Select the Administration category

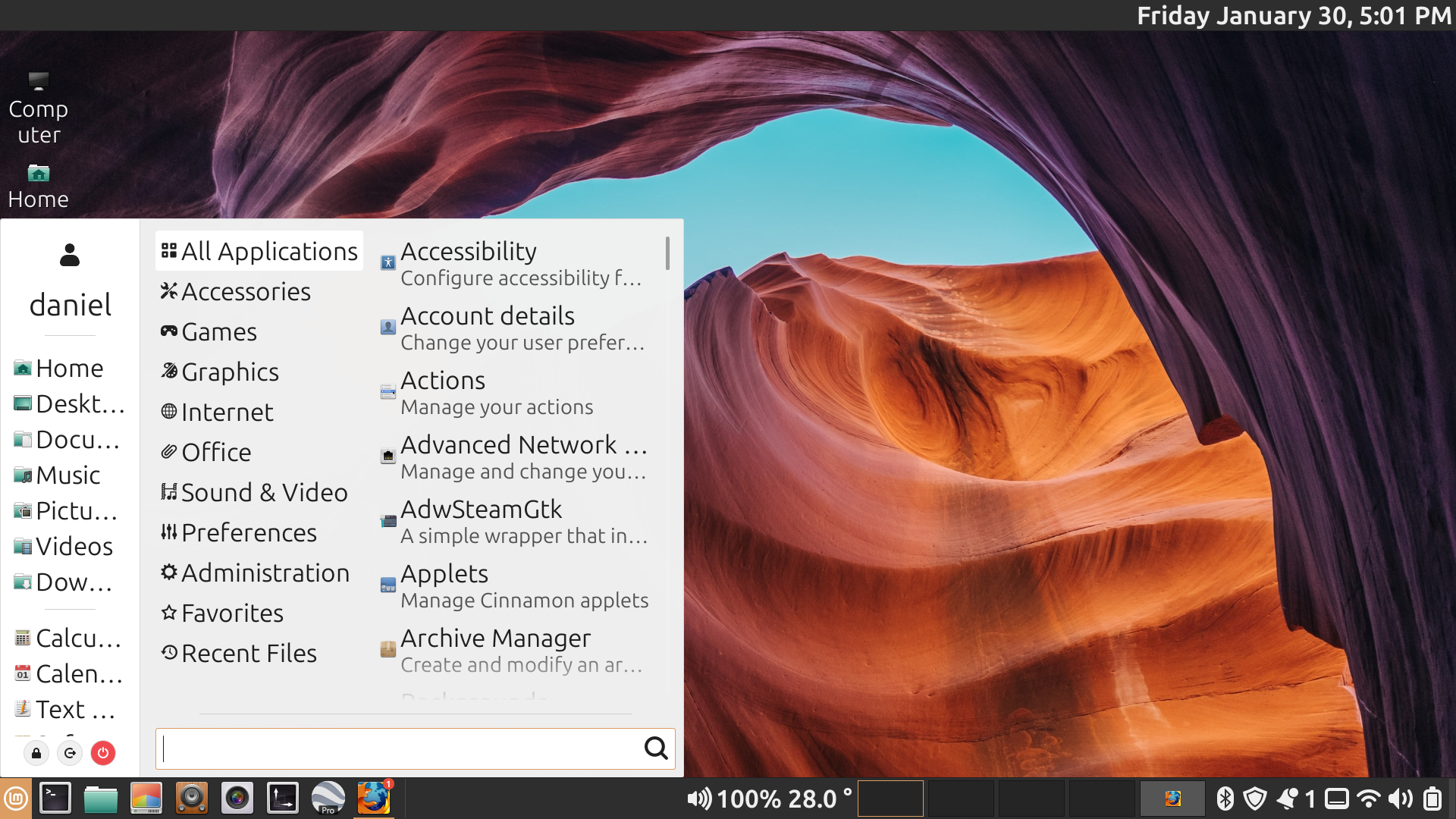256,573
